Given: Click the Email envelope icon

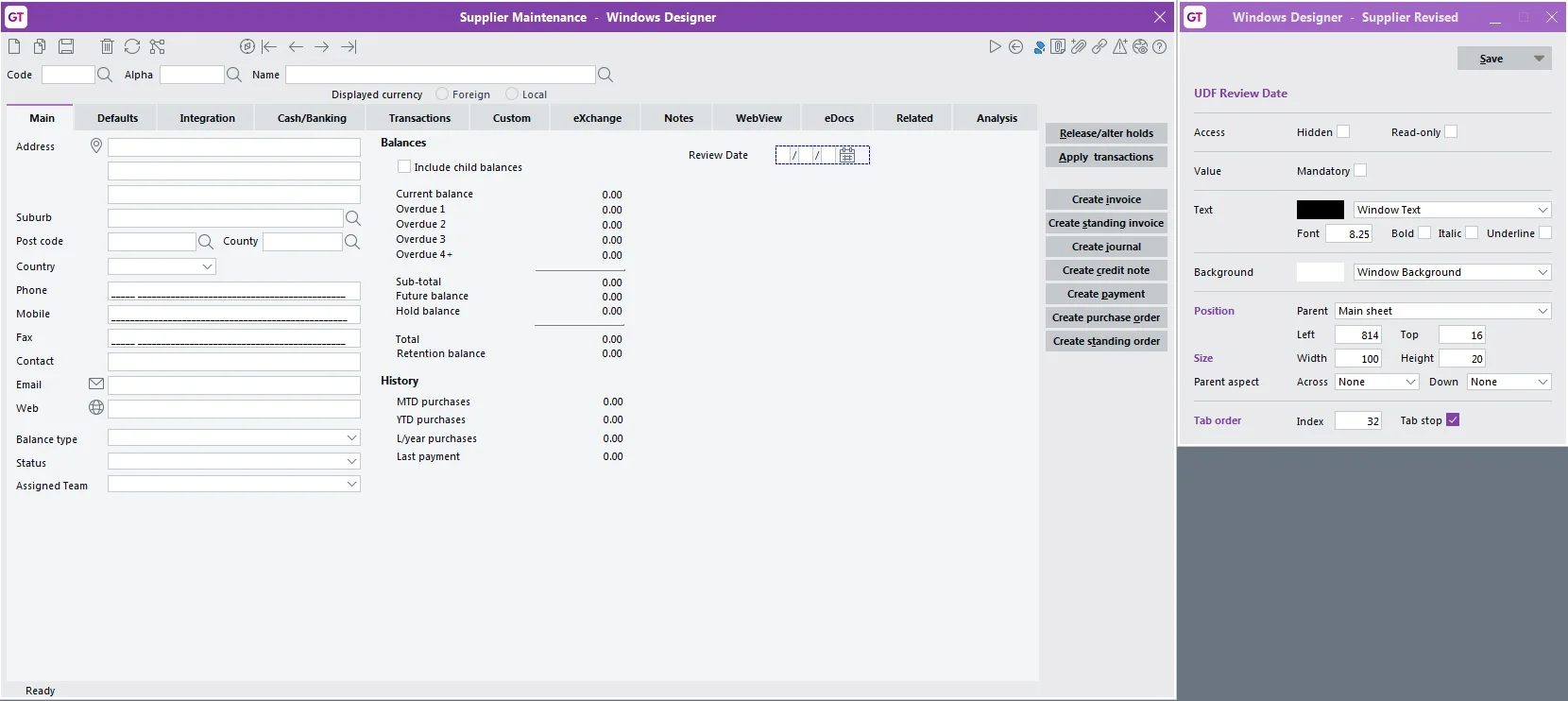Looking at the screenshot, I should [96, 384].
